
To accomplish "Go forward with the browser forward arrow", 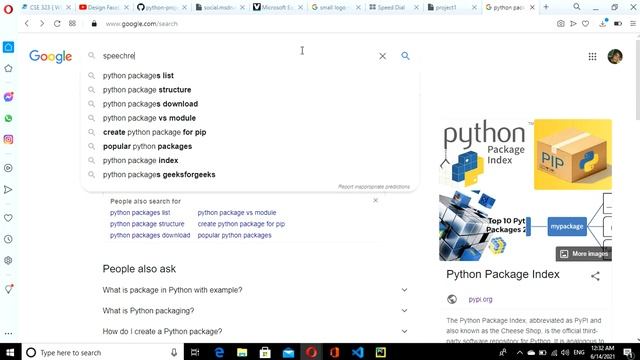I will pos(42,24).
